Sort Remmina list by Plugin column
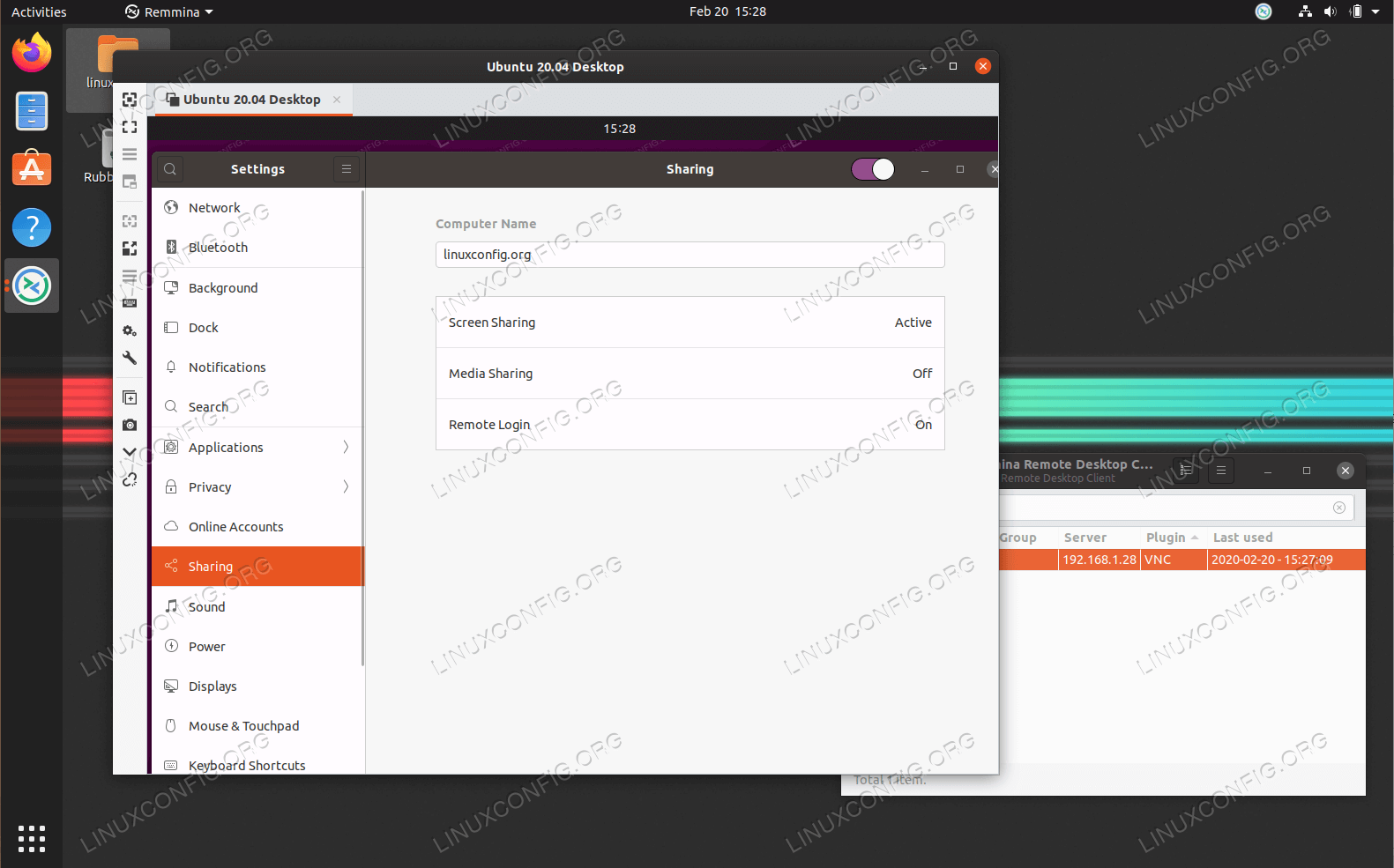The width and height of the screenshot is (1394, 868). tap(1173, 538)
